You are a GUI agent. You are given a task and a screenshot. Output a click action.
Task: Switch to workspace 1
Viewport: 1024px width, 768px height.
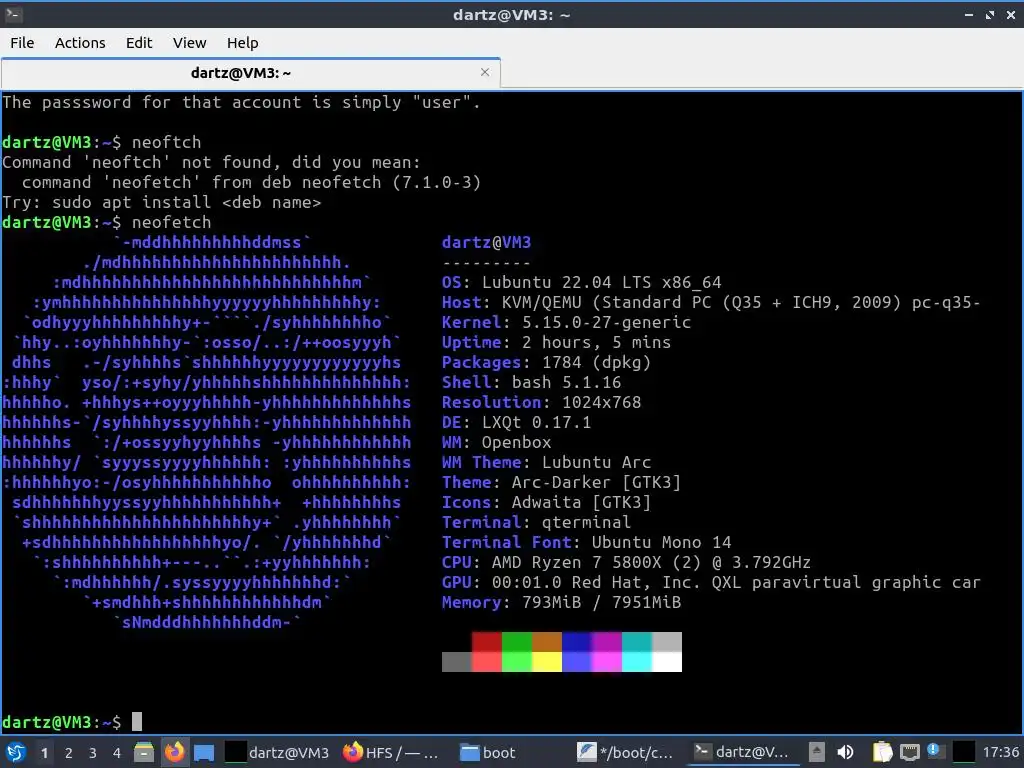click(44, 753)
